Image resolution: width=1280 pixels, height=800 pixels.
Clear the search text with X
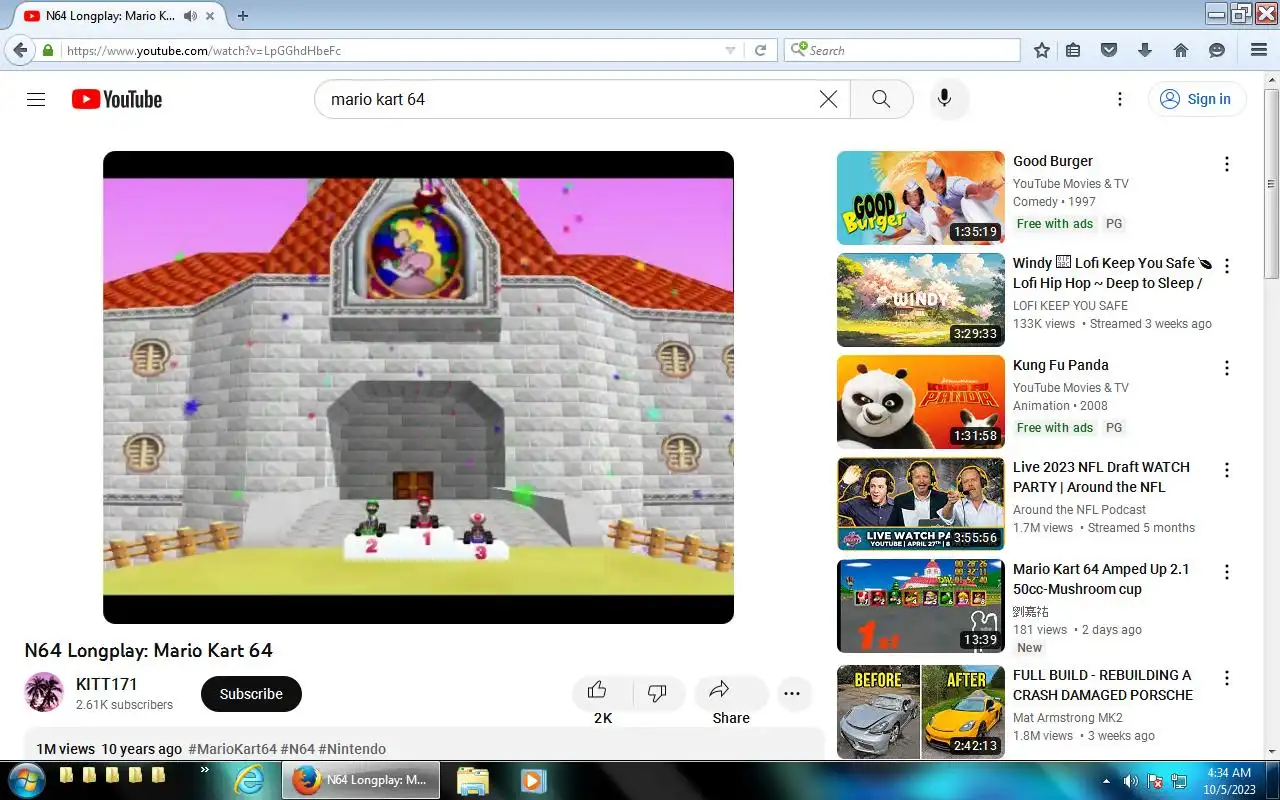click(x=828, y=99)
